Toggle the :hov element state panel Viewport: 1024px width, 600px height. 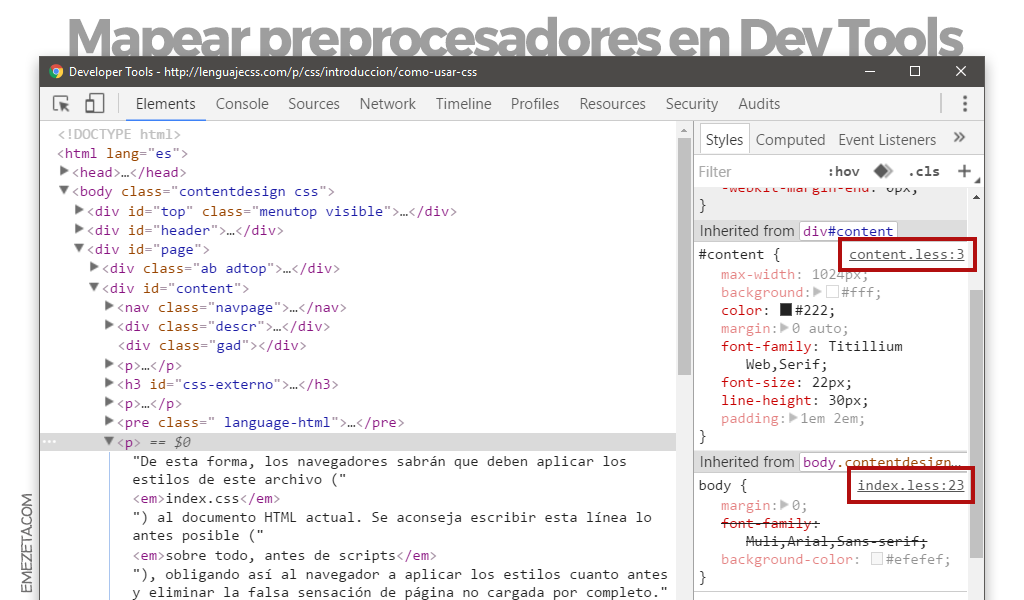tap(843, 172)
